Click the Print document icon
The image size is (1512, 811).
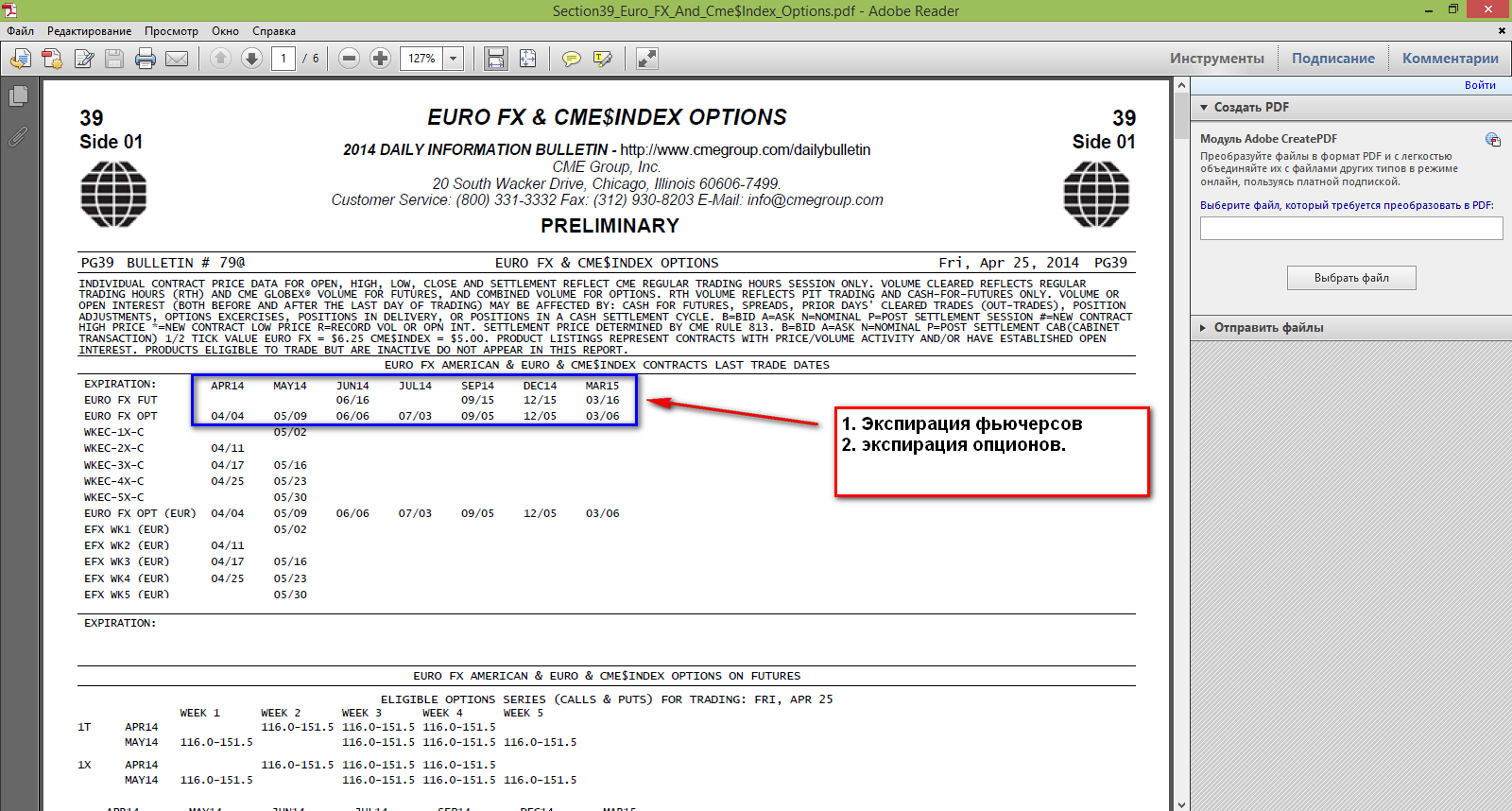tap(146, 59)
